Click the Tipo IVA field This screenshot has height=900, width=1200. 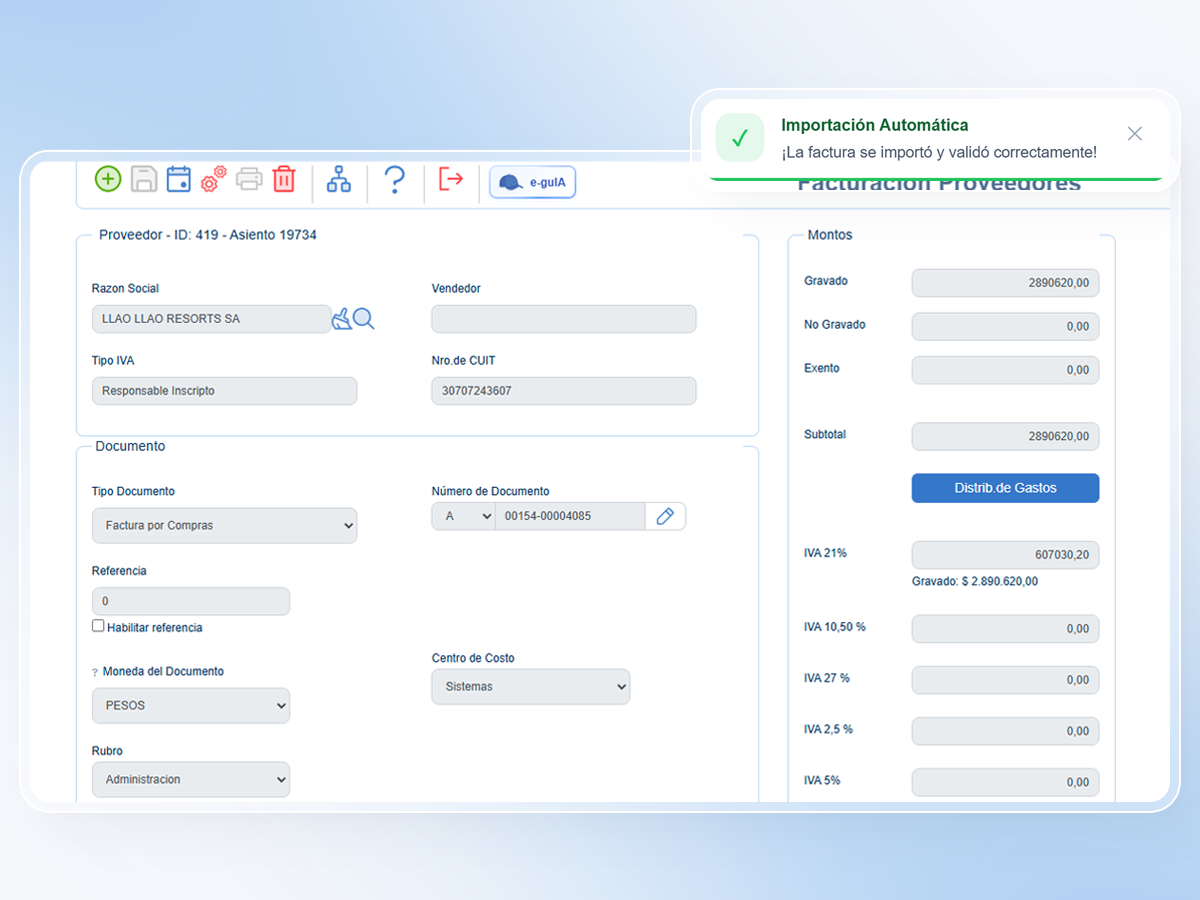(x=224, y=391)
